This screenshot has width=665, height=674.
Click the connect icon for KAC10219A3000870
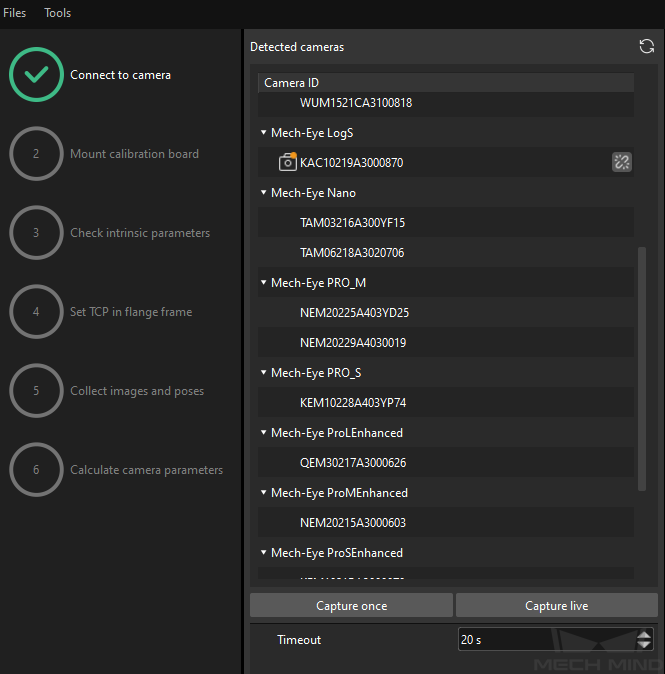[622, 162]
